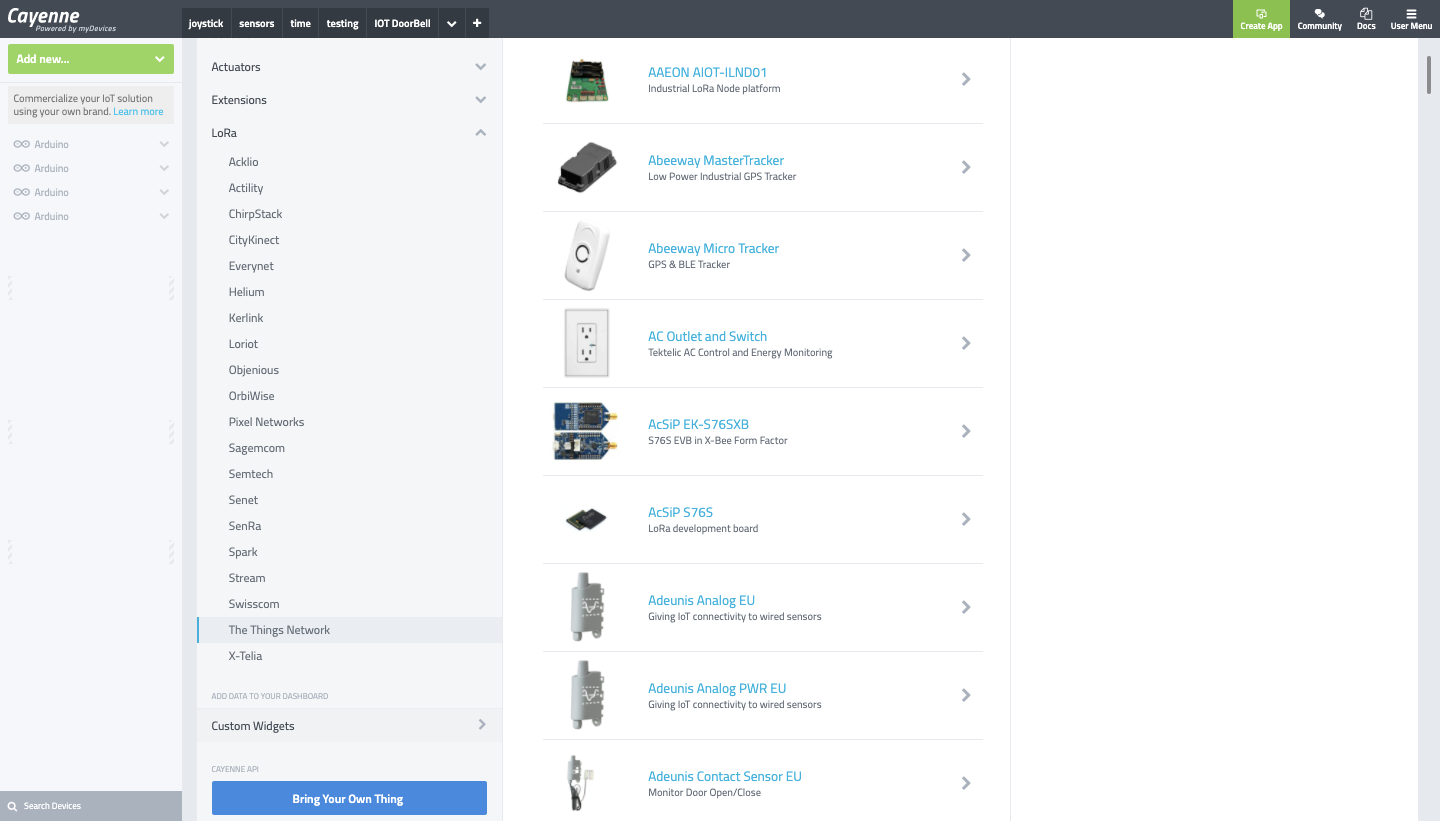The width and height of the screenshot is (1440, 821).
Task: Click Bring Your Own Thing button
Action: tap(349, 799)
